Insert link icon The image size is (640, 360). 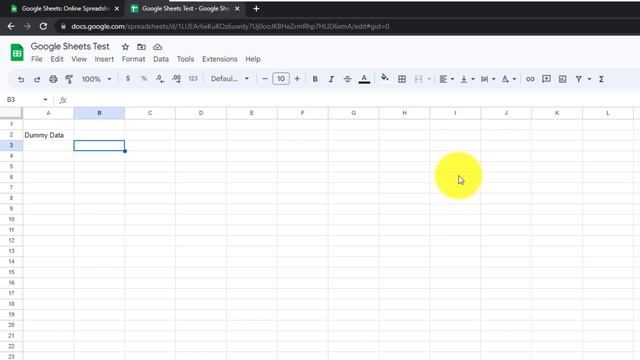coord(530,79)
